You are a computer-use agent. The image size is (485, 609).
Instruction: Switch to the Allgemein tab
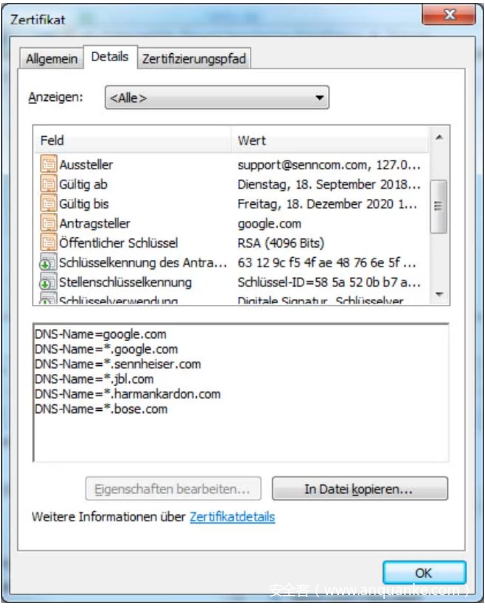click(51, 59)
